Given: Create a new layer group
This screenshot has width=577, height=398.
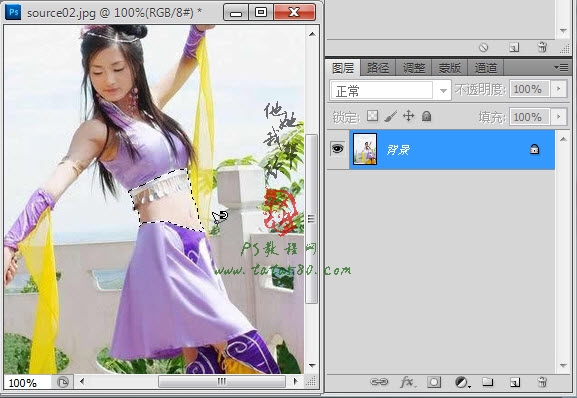Looking at the screenshot, I should coord(488,382).
